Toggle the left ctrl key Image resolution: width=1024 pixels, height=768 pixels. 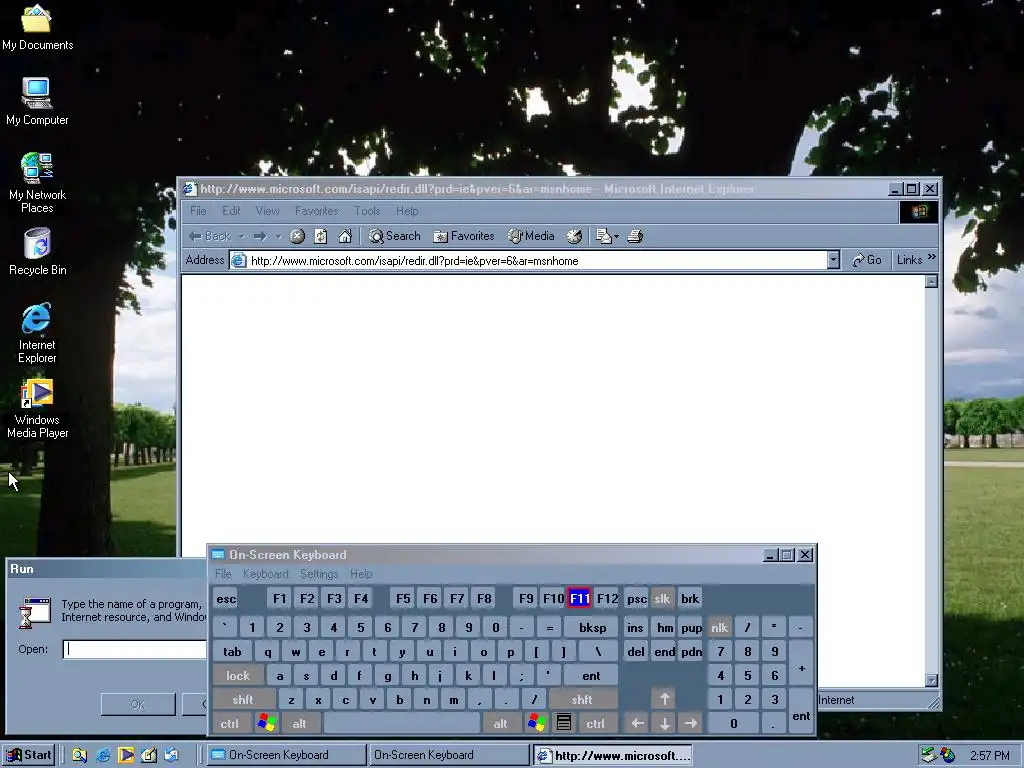point(229,724)
